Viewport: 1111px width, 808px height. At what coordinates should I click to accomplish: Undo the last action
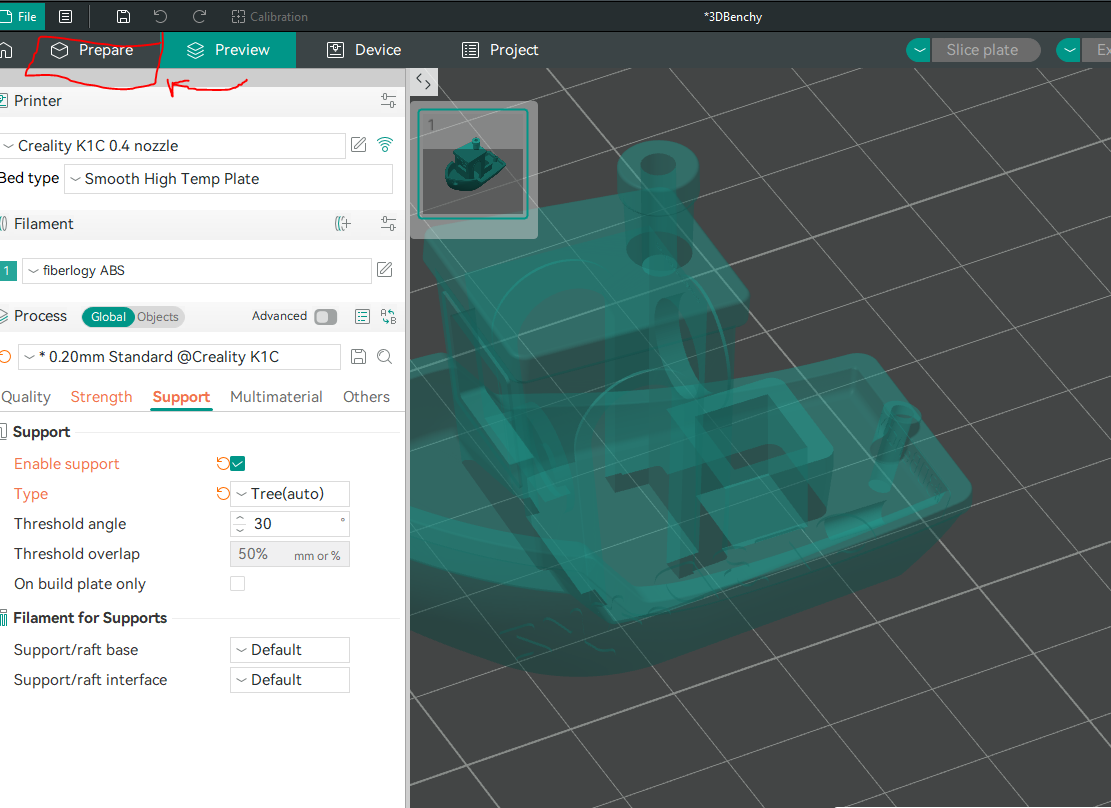pyautogui.click(x=161, y=16)
